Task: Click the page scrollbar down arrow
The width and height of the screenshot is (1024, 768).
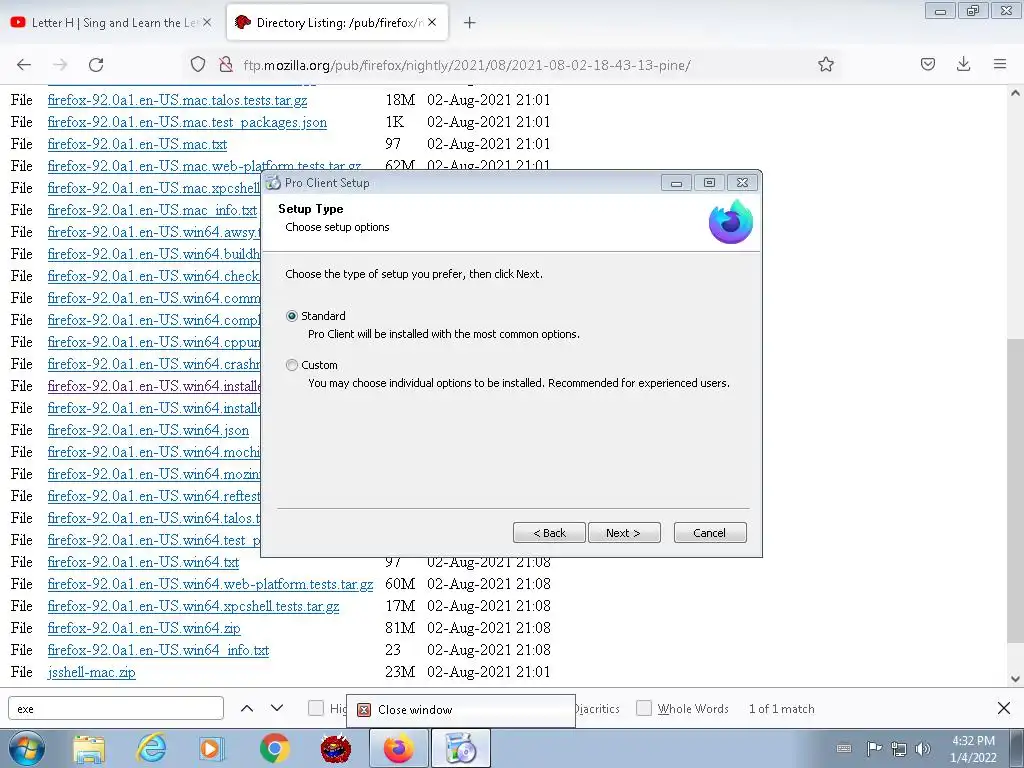Action: [1015, 679]
